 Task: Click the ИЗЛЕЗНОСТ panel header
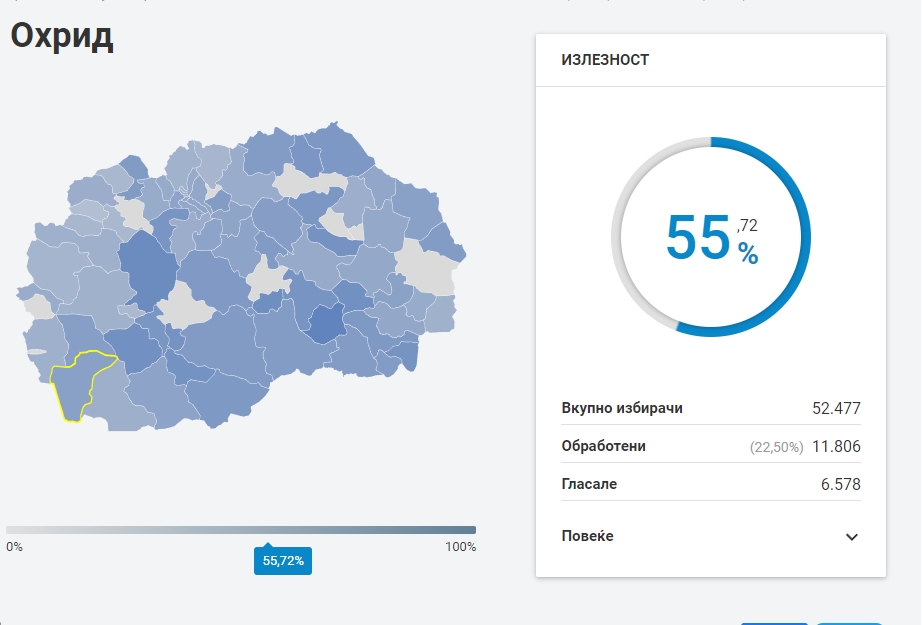[x=605, y=60]
